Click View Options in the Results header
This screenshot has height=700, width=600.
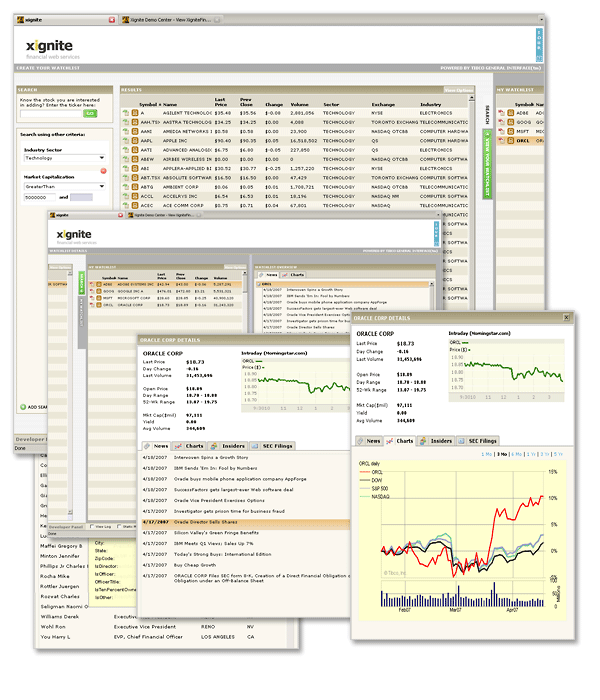point(458,90)
